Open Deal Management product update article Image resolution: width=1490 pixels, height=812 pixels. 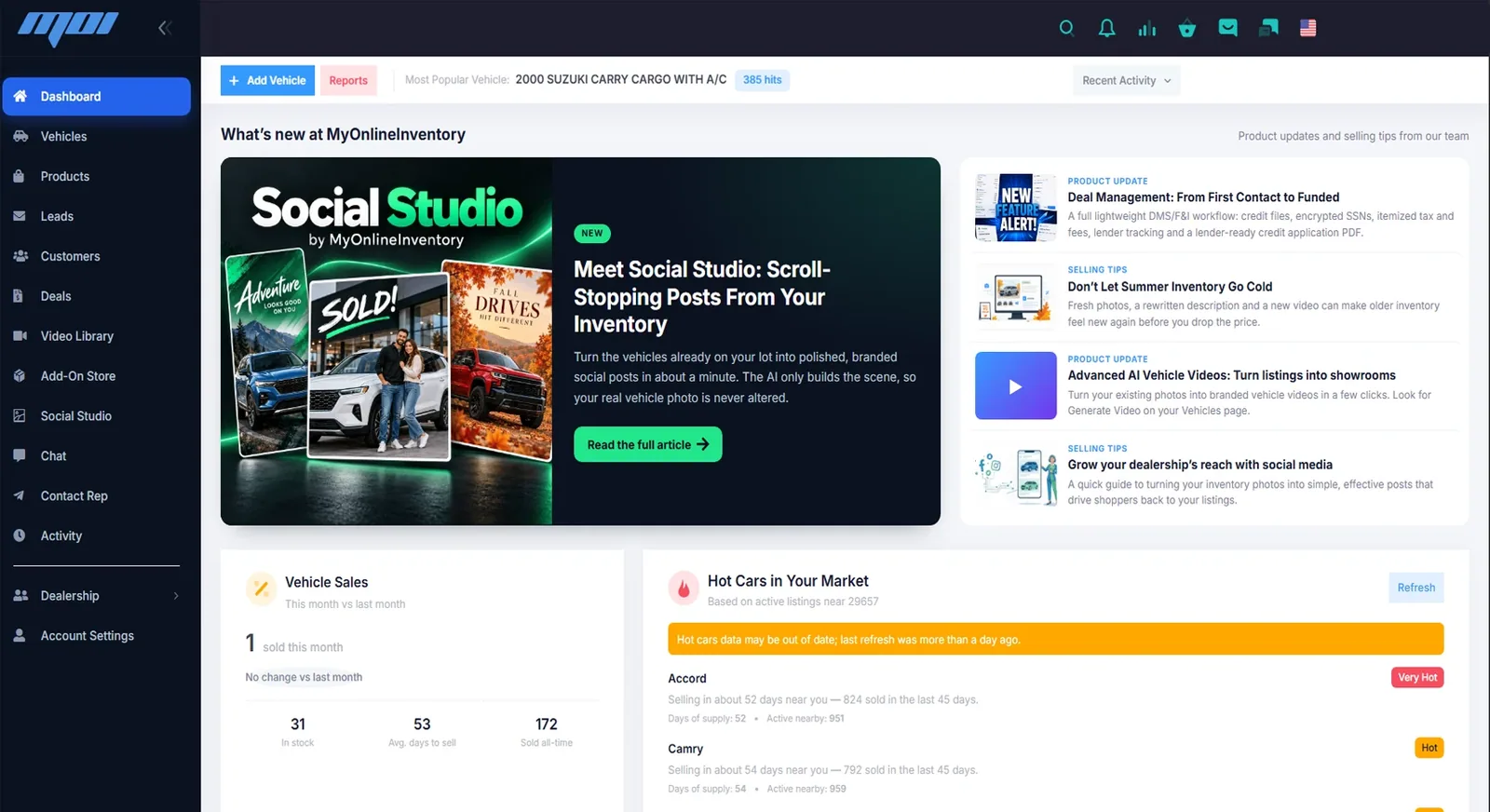[1203, 197]
